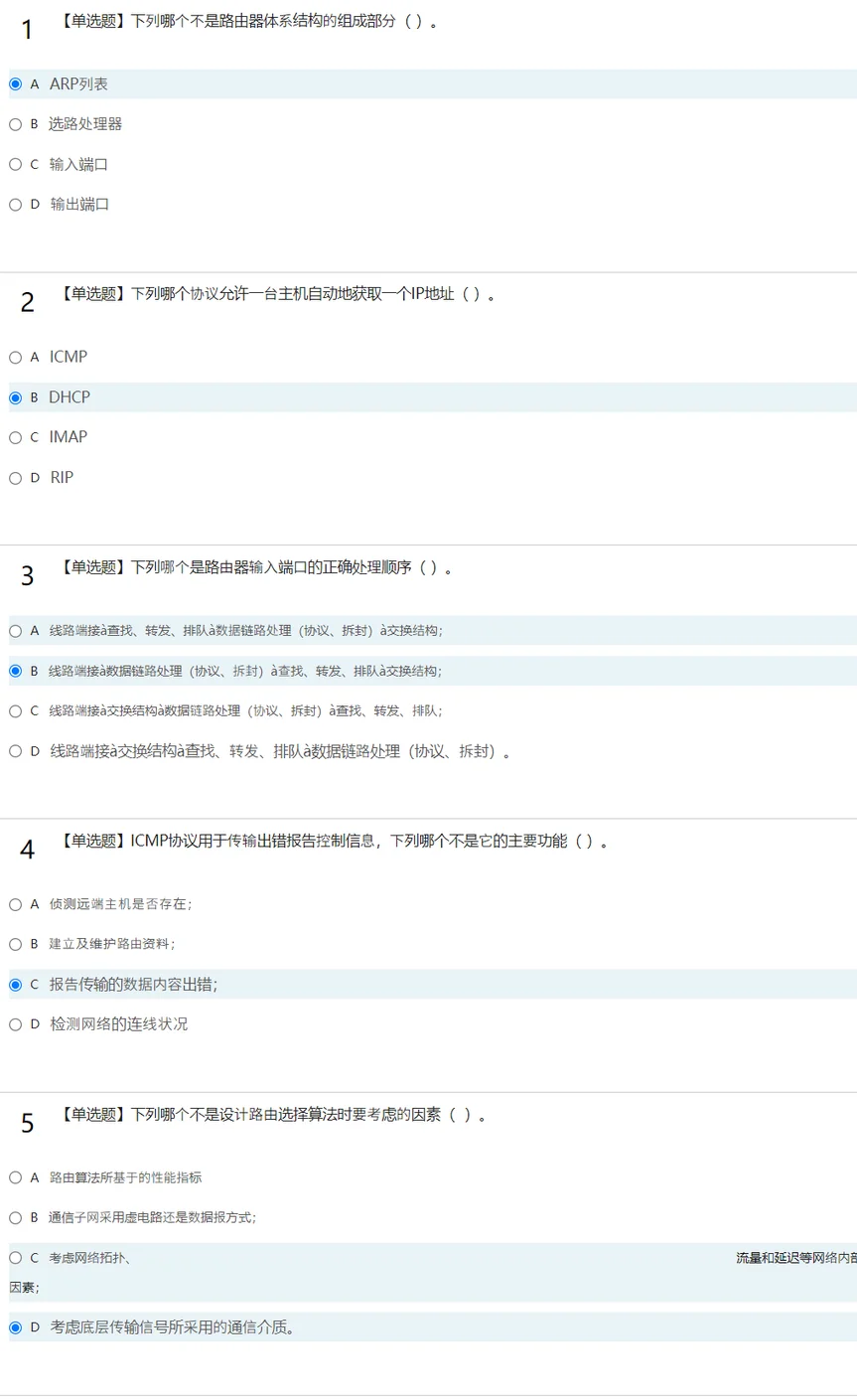Choose option B in question 3 processing order

tap(15, 671)
